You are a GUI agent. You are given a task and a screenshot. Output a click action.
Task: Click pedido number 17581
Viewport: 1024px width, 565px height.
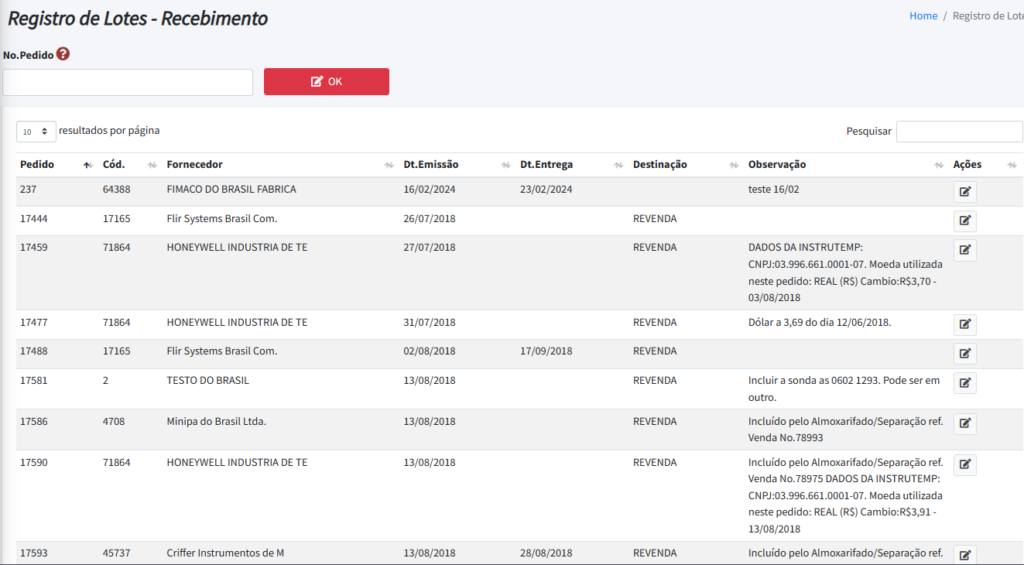coord(34,380)
